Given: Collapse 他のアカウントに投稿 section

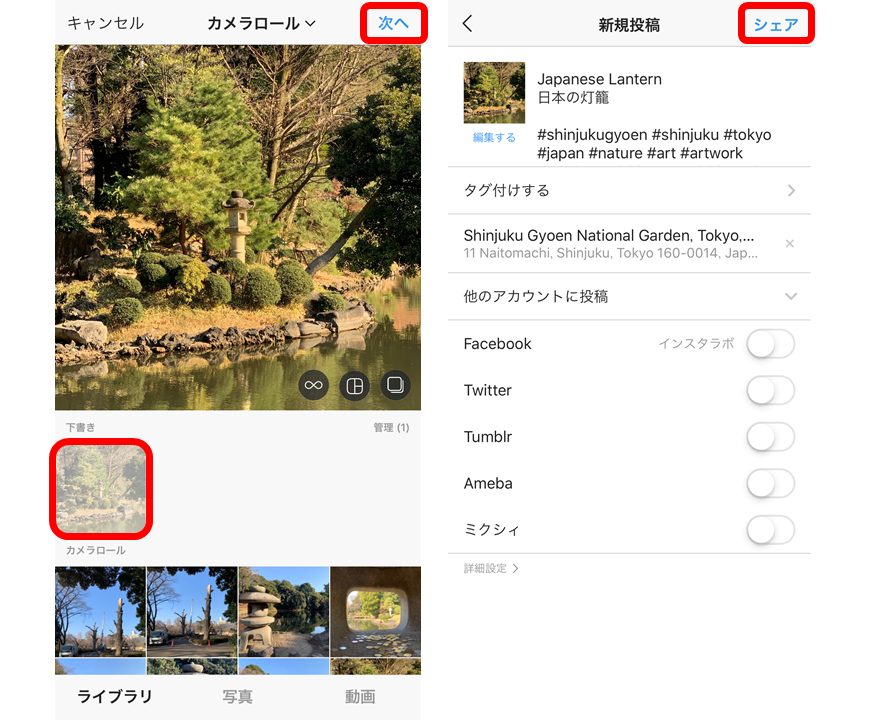Looking at the screenshot, I should pos(790,297).
